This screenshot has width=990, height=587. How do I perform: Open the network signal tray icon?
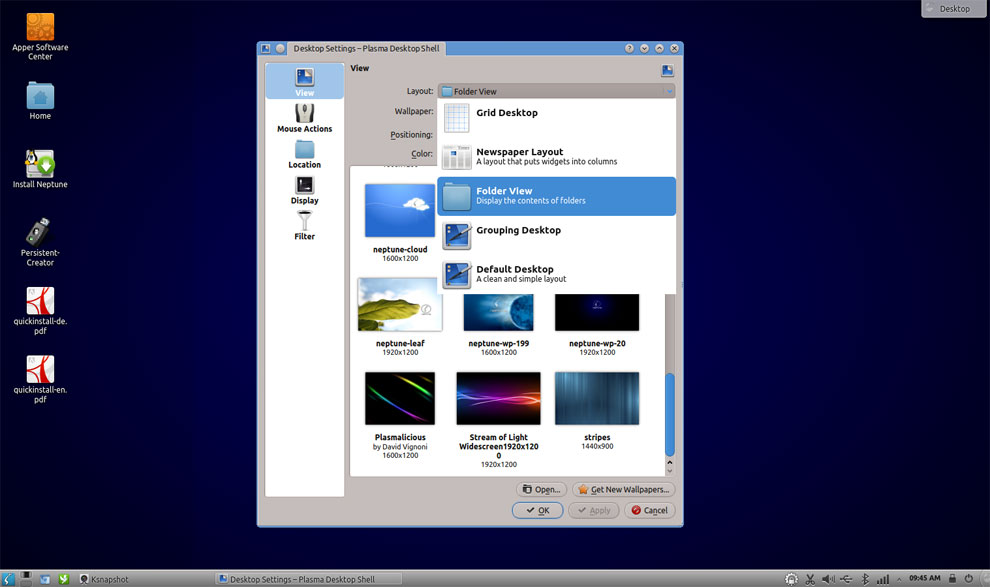click(x=883, y=579)
